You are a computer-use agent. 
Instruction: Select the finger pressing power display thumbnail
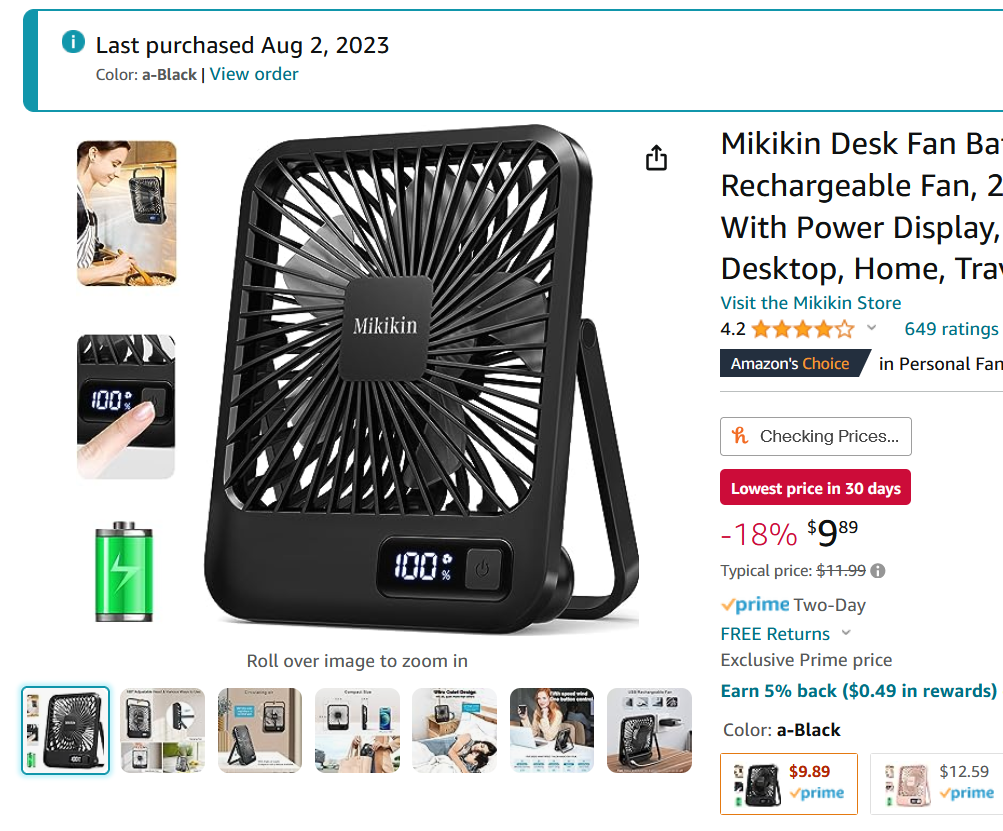(x=126, y=406)
